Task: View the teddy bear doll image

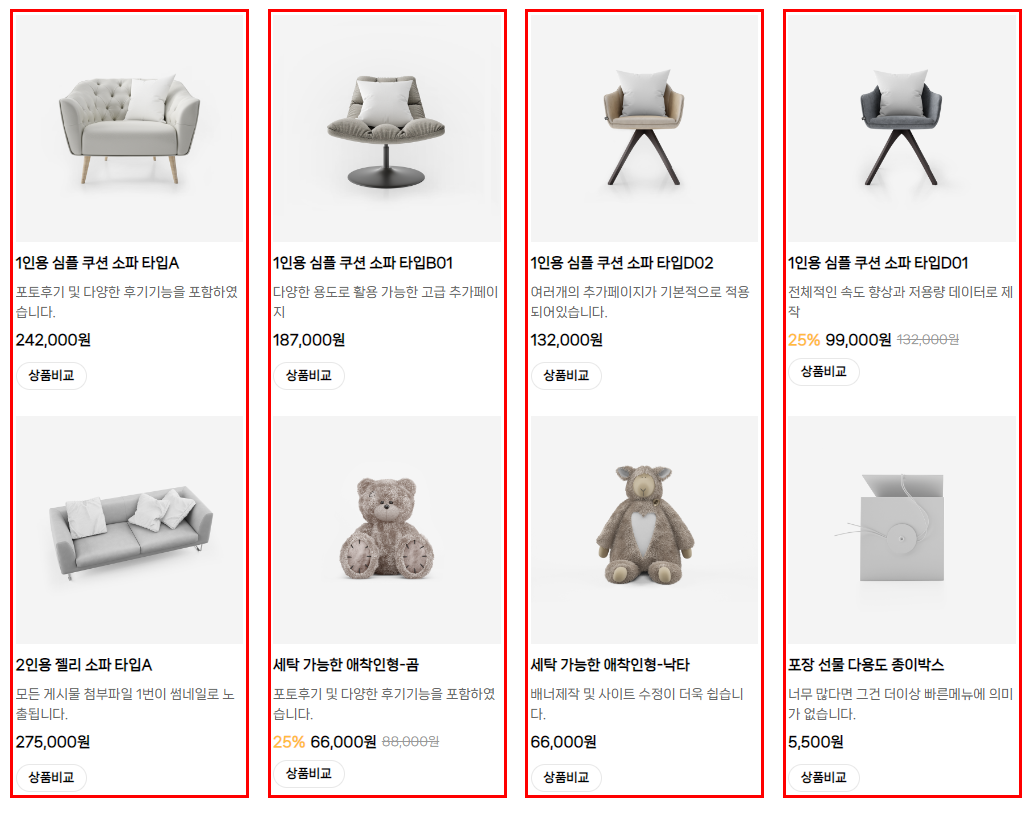Action: (387, 530)
